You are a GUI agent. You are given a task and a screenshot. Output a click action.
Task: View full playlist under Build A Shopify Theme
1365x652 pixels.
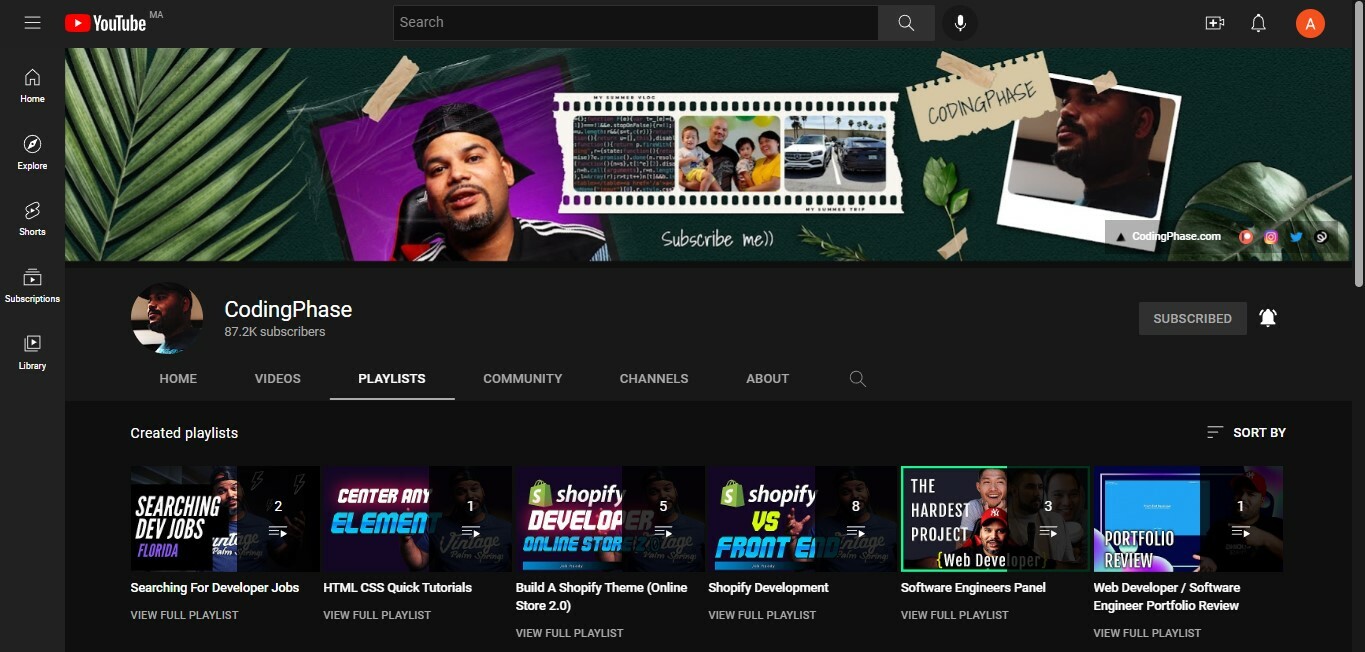[x=570, y=633]
